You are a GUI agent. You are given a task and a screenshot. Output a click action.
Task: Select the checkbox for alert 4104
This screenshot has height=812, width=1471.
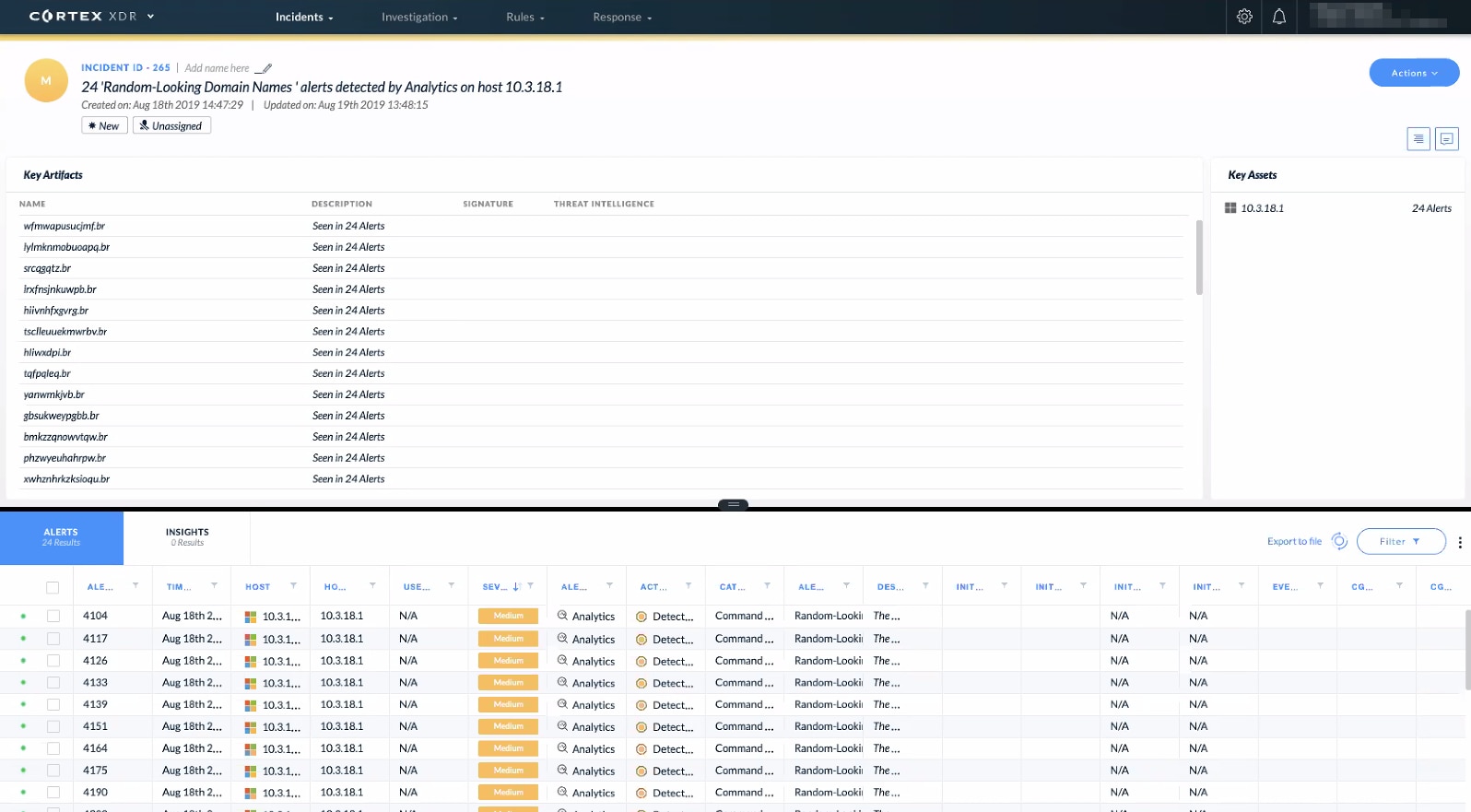tap(53, 616)
